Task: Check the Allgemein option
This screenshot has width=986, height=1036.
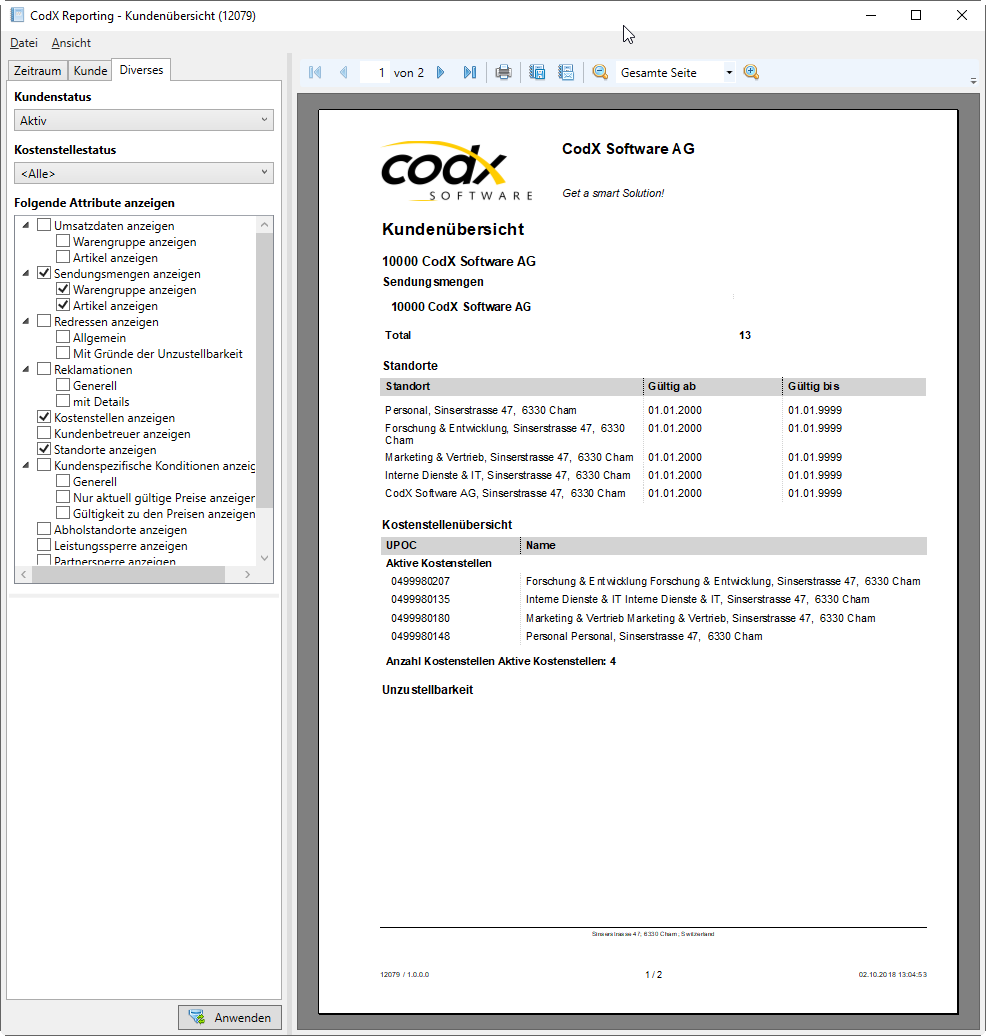Action: pos(63,337)
